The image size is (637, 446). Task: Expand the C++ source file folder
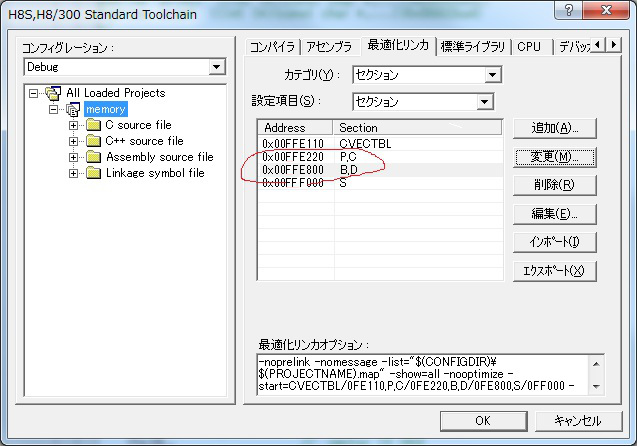coord(73,141)
